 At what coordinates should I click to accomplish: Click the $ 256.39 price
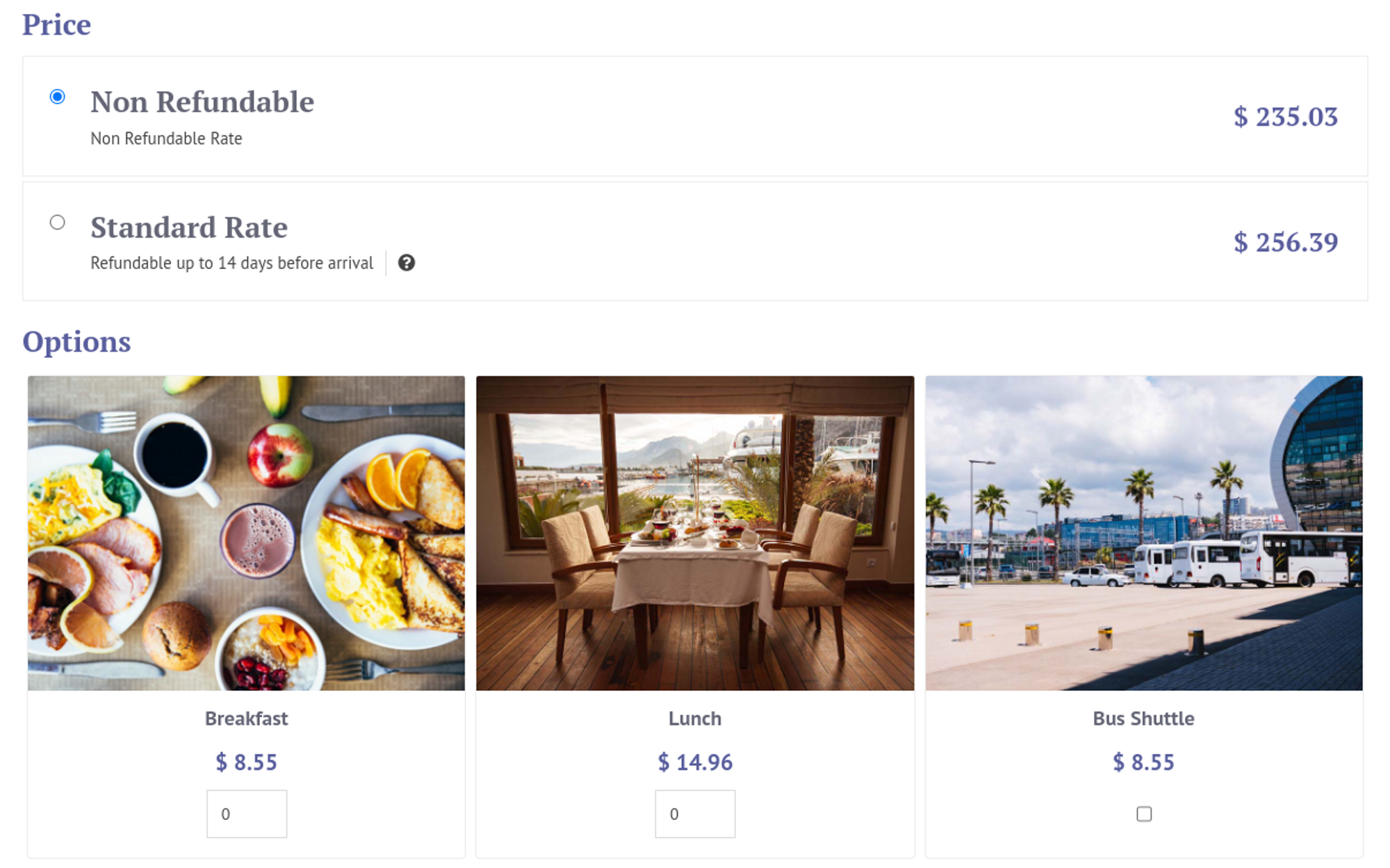pyautogui.click(x=1285, y=243)
